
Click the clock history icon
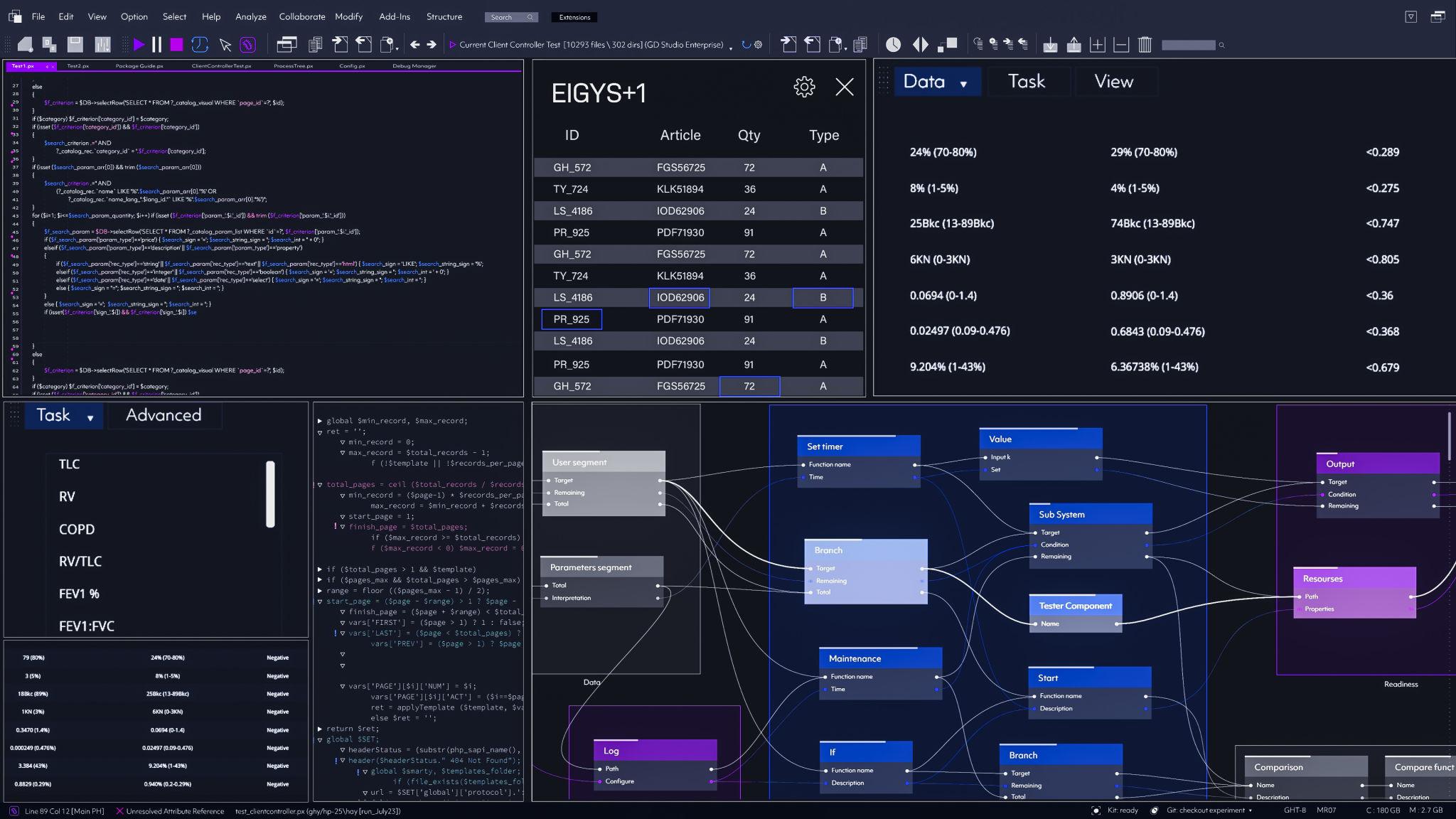tap(893, 45)
